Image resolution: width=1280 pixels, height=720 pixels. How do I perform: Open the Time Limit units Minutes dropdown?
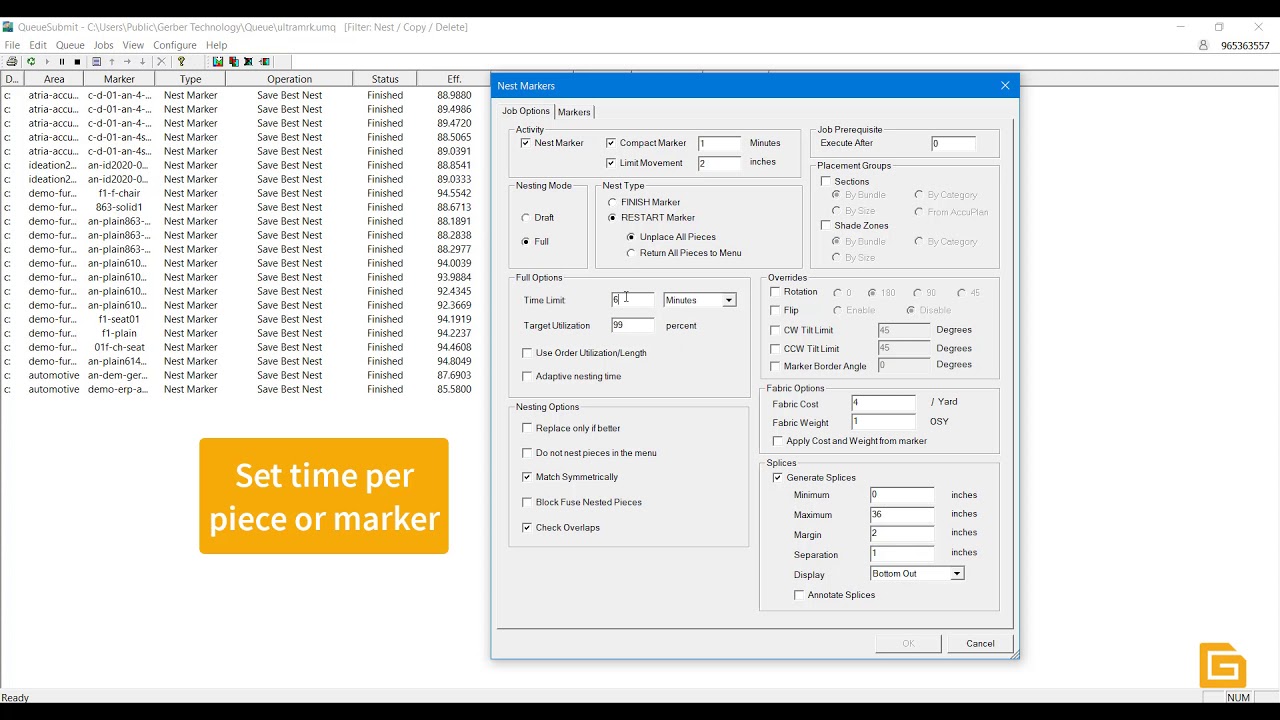click(x=729, y=300)
